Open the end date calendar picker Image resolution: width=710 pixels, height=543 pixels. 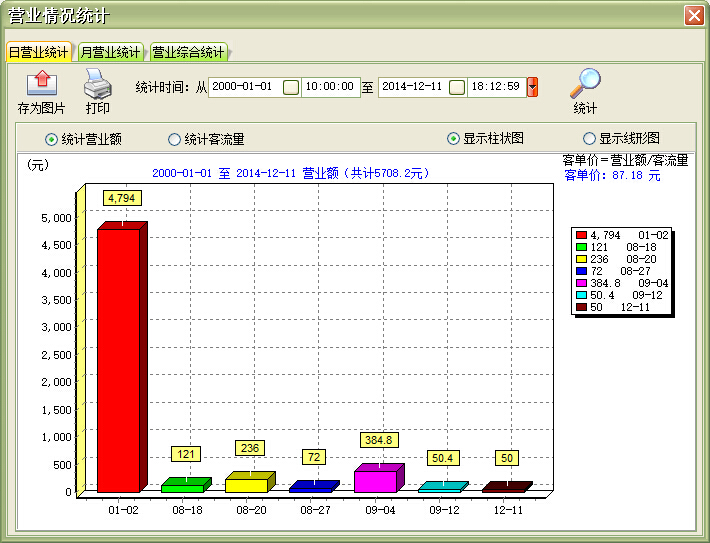456,87
